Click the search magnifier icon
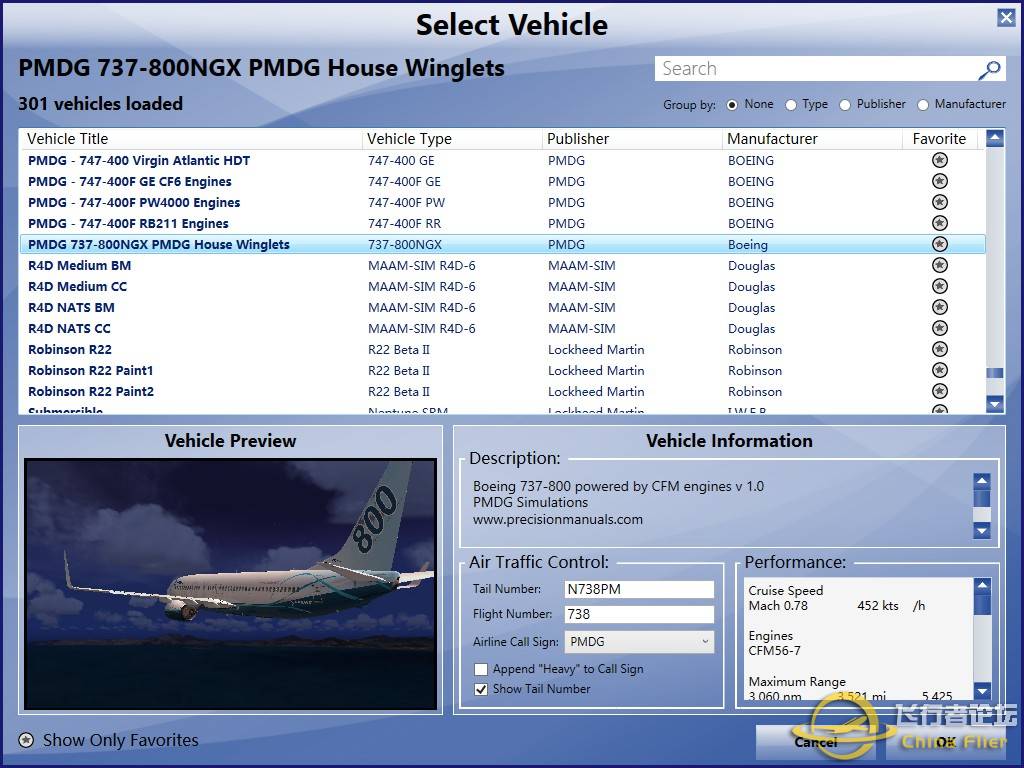The height and width of the screenshot is (768, 1024). tap(989, 69)
